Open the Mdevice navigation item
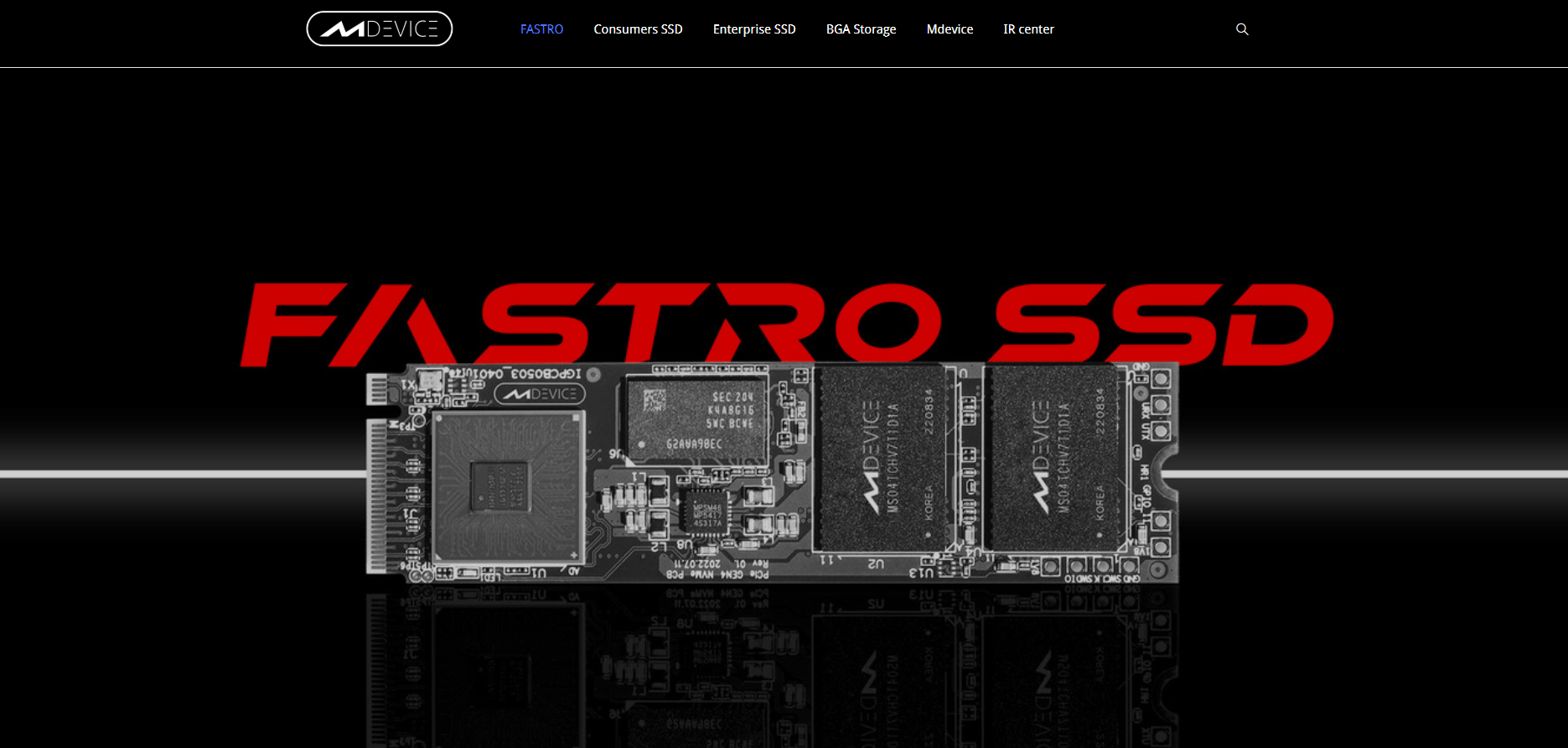This screenshot has height=748, width=1568. click(x=950, y=29)
